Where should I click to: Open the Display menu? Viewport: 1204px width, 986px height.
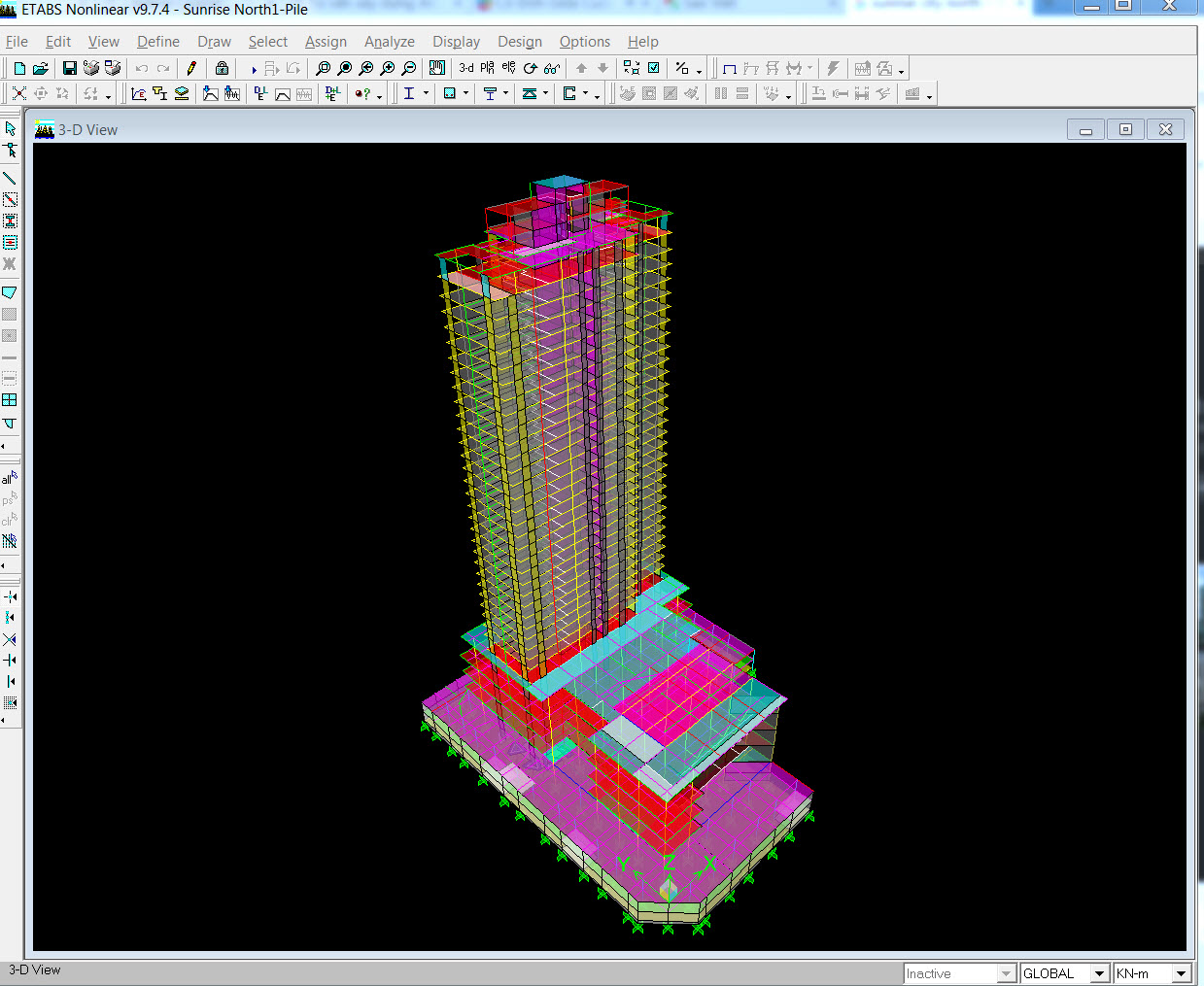click(456, 42)
